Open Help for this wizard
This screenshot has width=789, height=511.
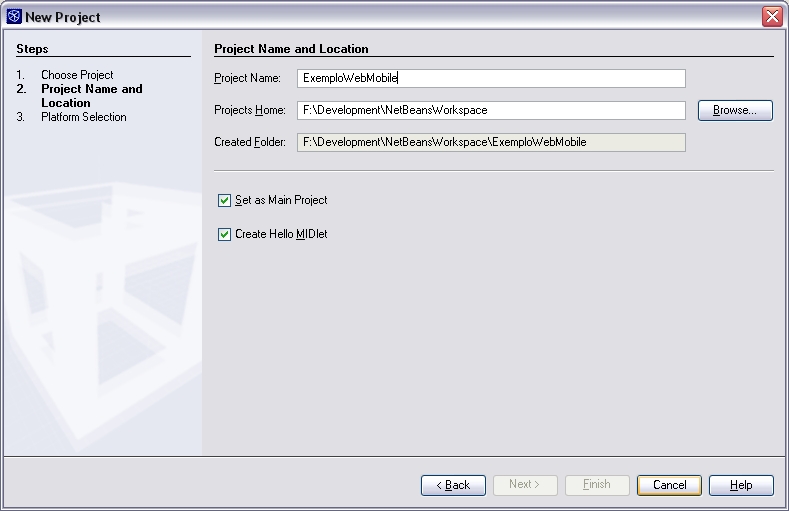tap(741, 485)
